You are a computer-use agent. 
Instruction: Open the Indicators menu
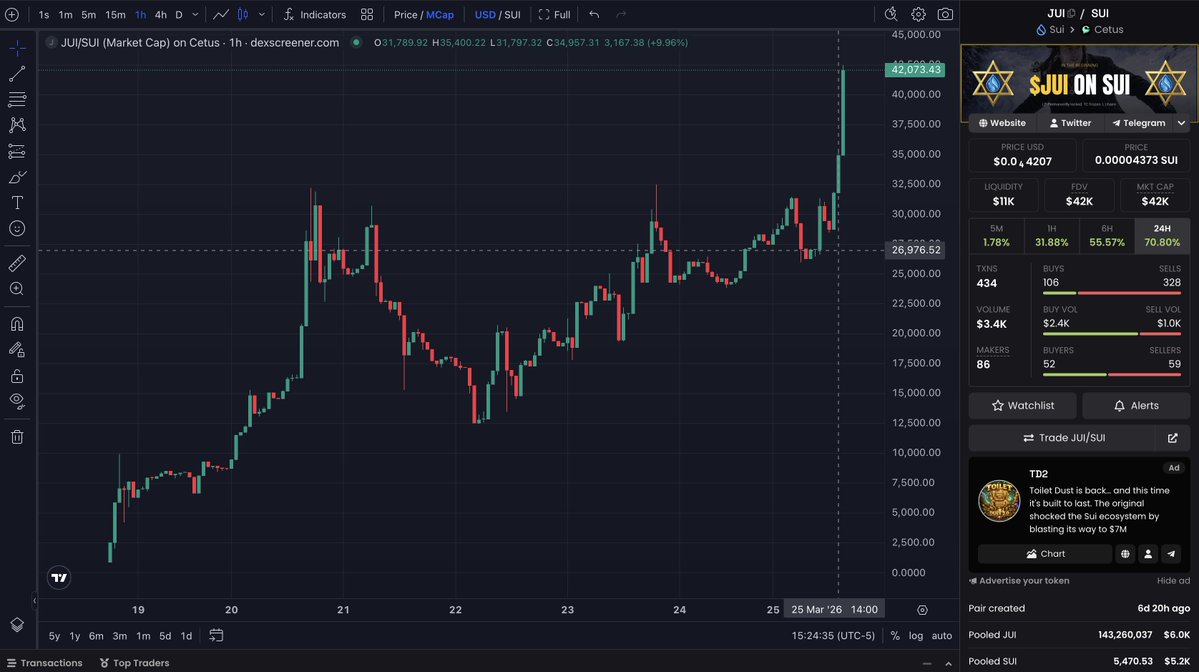coord(314,15)
